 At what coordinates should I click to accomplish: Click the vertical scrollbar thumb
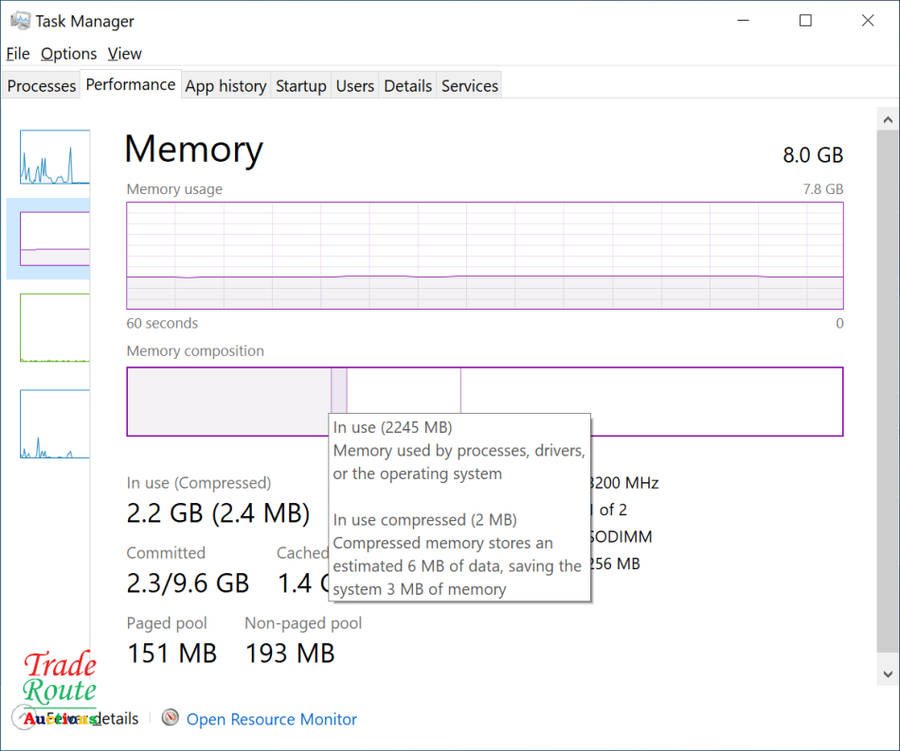(886, 390)
